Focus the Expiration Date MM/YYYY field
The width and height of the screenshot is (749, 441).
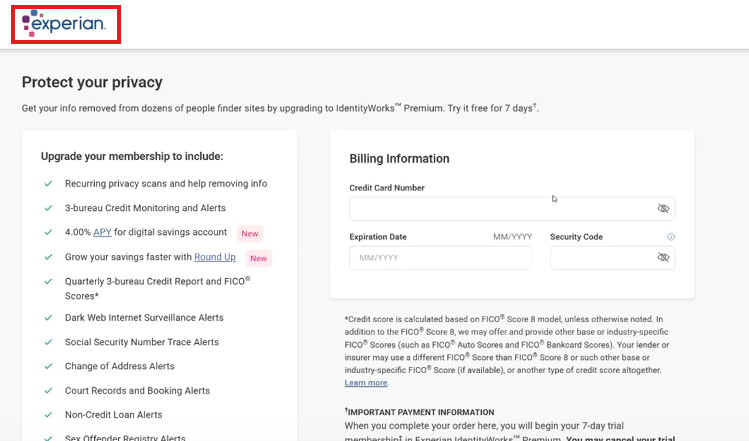[440, 258]
